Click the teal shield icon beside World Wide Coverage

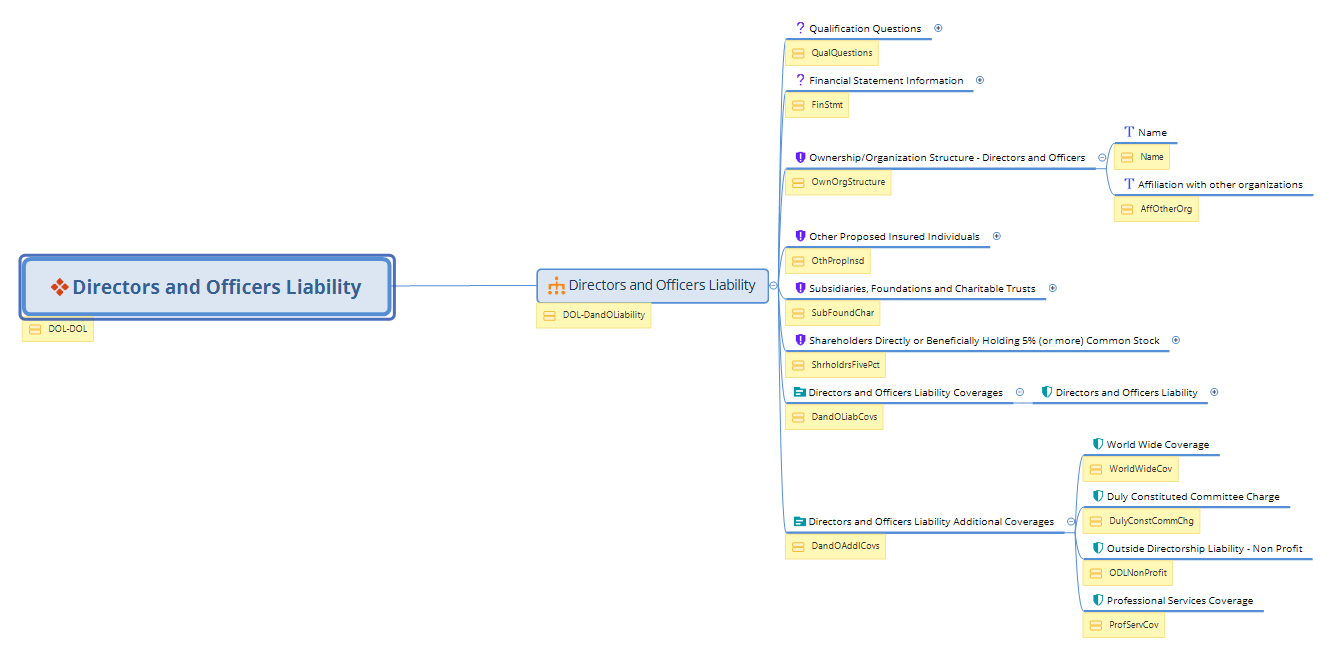coord(1097,445)
